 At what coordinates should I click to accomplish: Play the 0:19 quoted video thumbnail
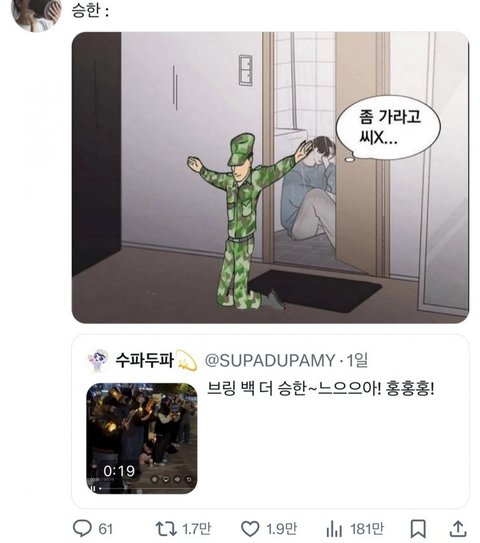click(x=142, y=438)
